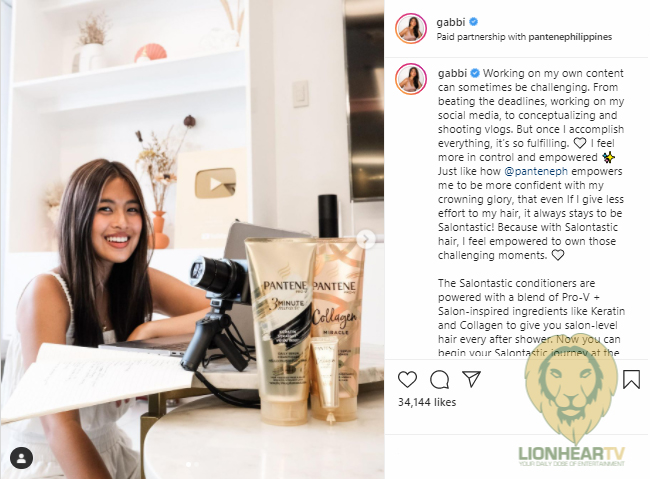This screenshot has height=479, width=650.
Task: Select the second carousel dot indicator
Action: click(x=196, y=464)
